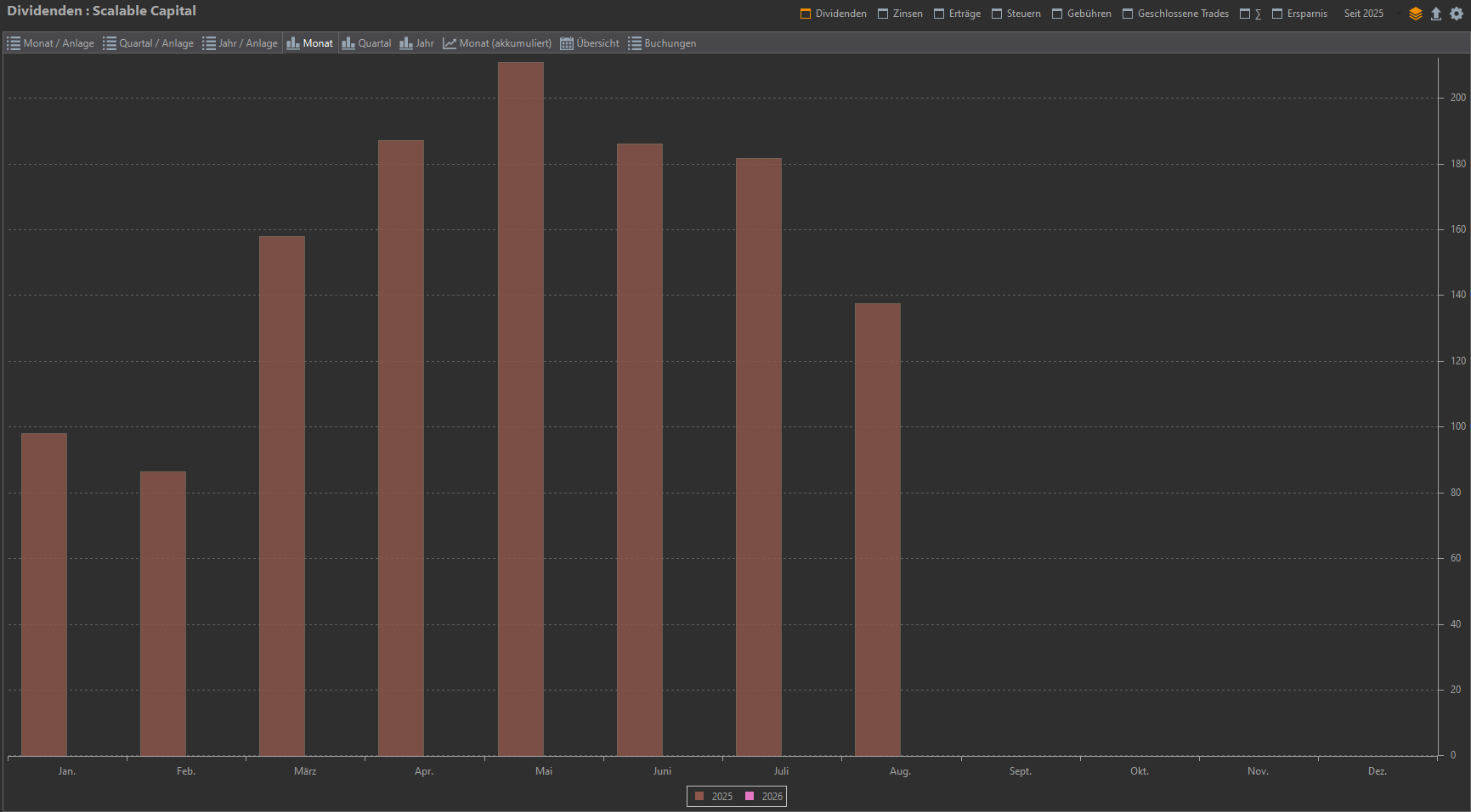Click the Buchungen list icon
Viewport: 1471px width, 812px height.
635,43
